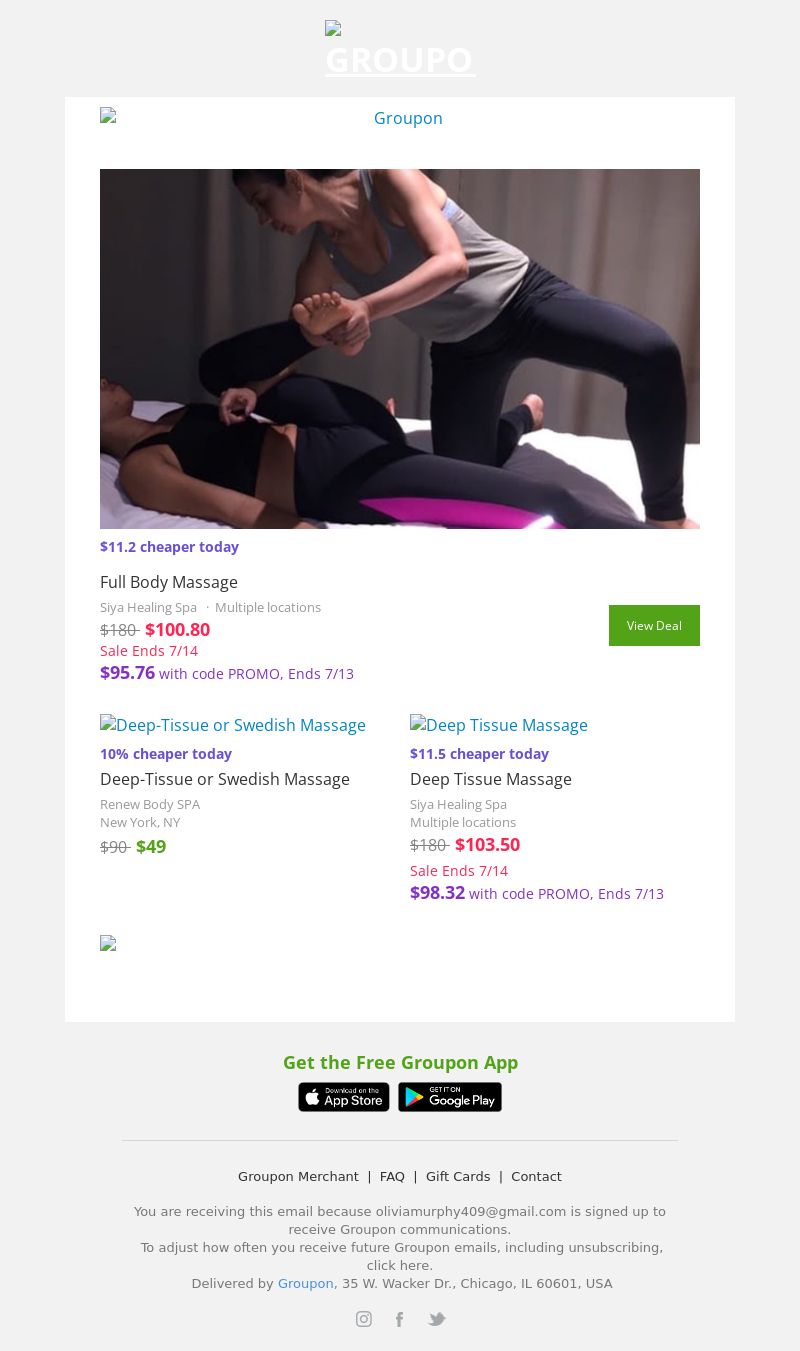
Task: Click the broken image below the deals
Action: click(x=108, y=943)
